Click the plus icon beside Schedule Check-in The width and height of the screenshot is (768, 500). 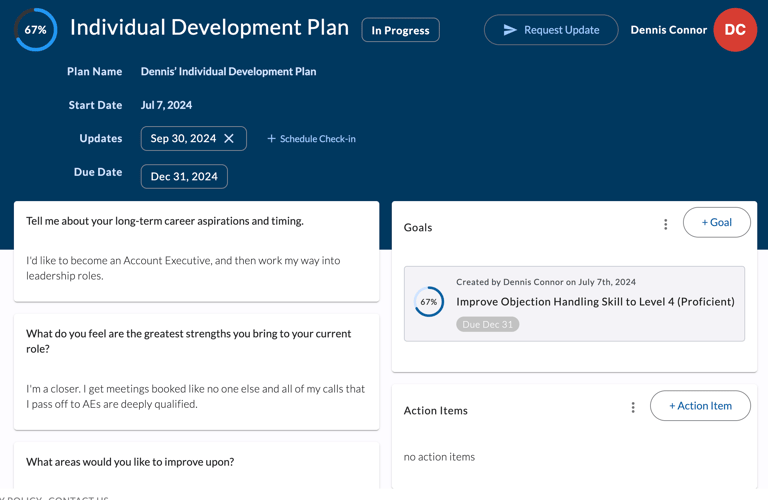[x=271, y=139]
